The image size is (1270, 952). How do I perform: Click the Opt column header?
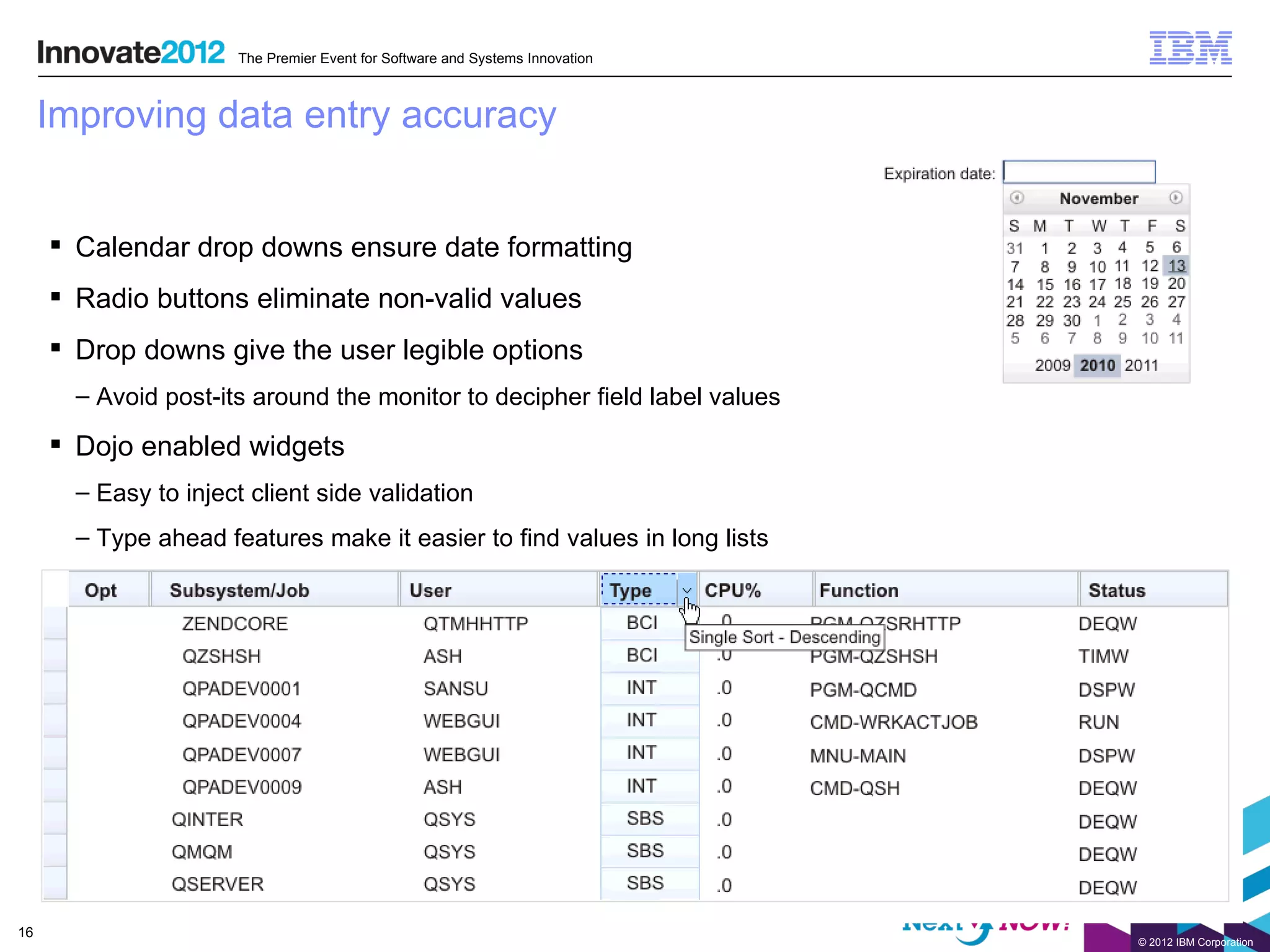[x=109, y=590]
